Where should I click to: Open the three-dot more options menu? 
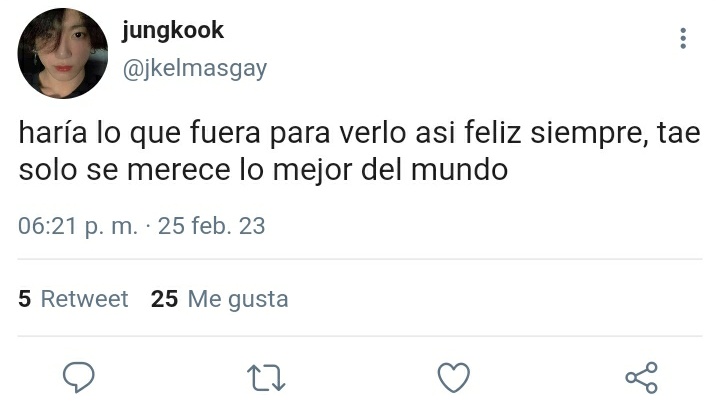pyautogui.click(x=683, y=38)
